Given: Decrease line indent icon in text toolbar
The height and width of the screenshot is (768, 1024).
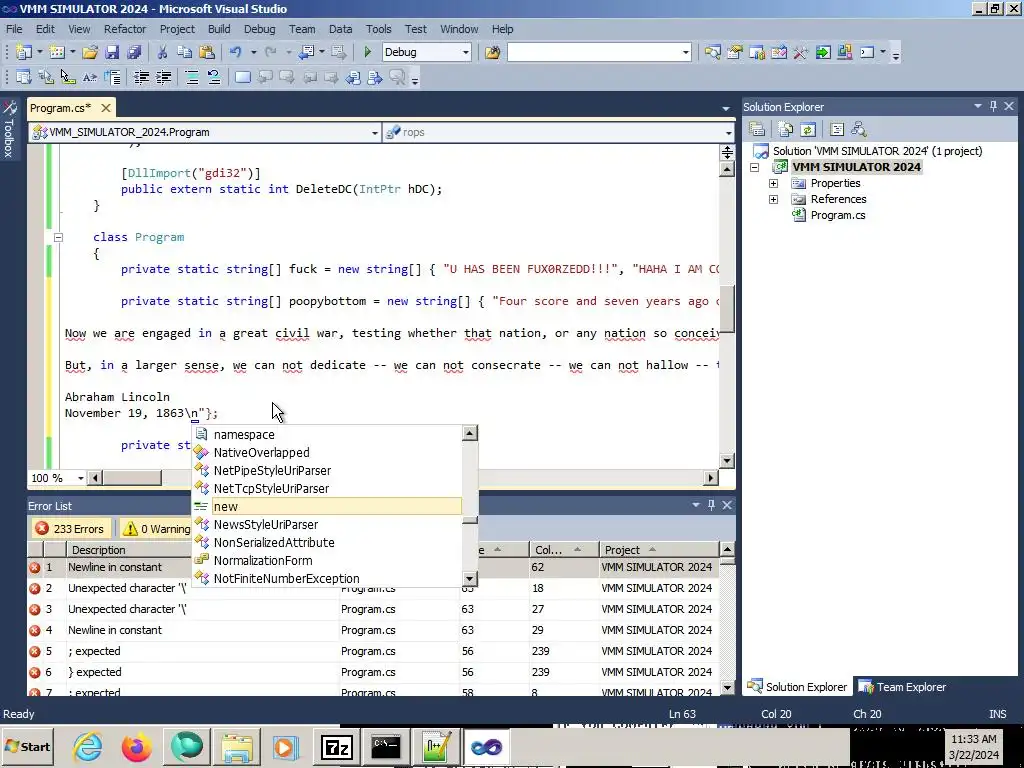Looking at the screenshot, I should coord(141,78).
